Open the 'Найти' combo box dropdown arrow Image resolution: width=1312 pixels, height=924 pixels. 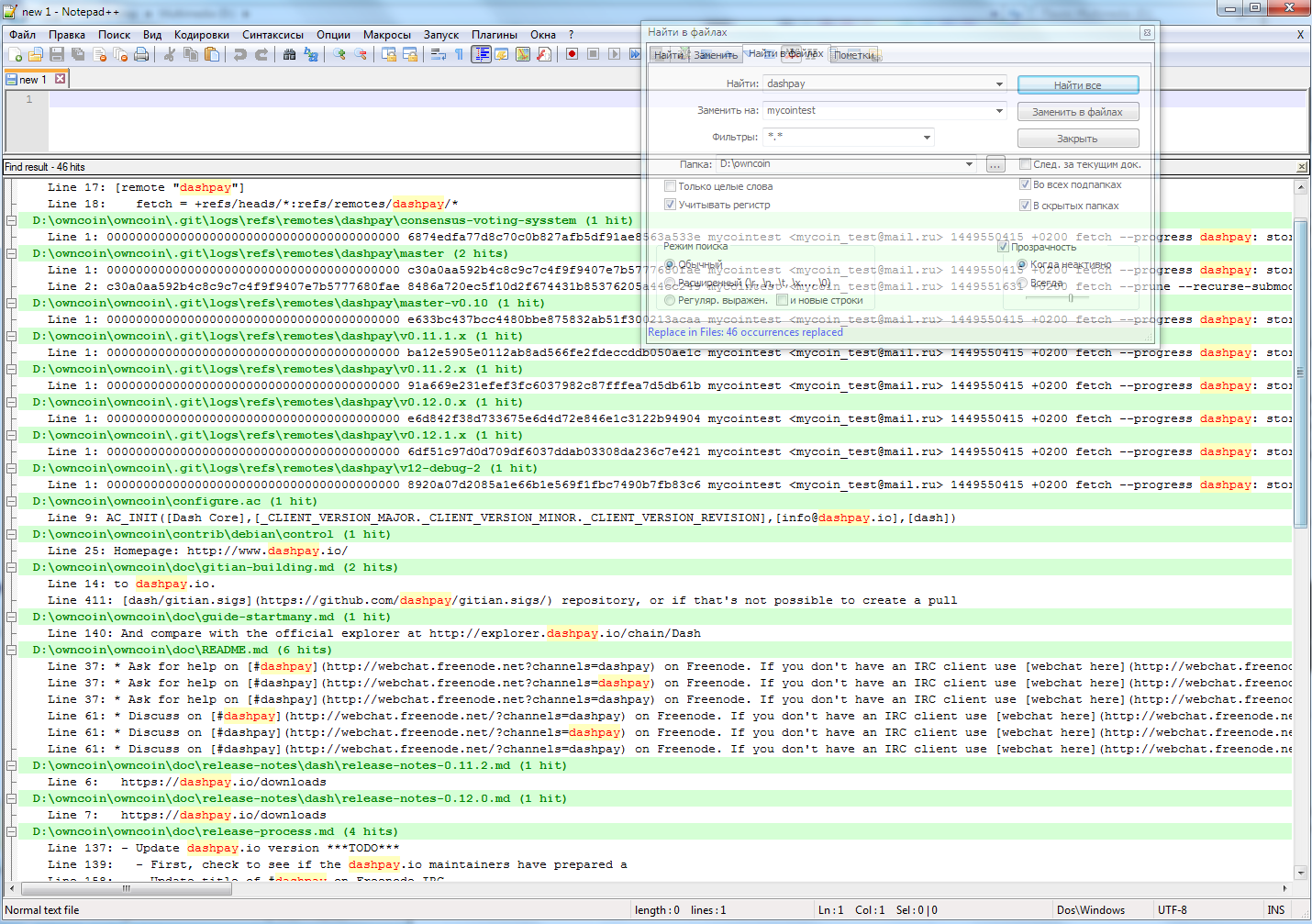pos(999,83)
